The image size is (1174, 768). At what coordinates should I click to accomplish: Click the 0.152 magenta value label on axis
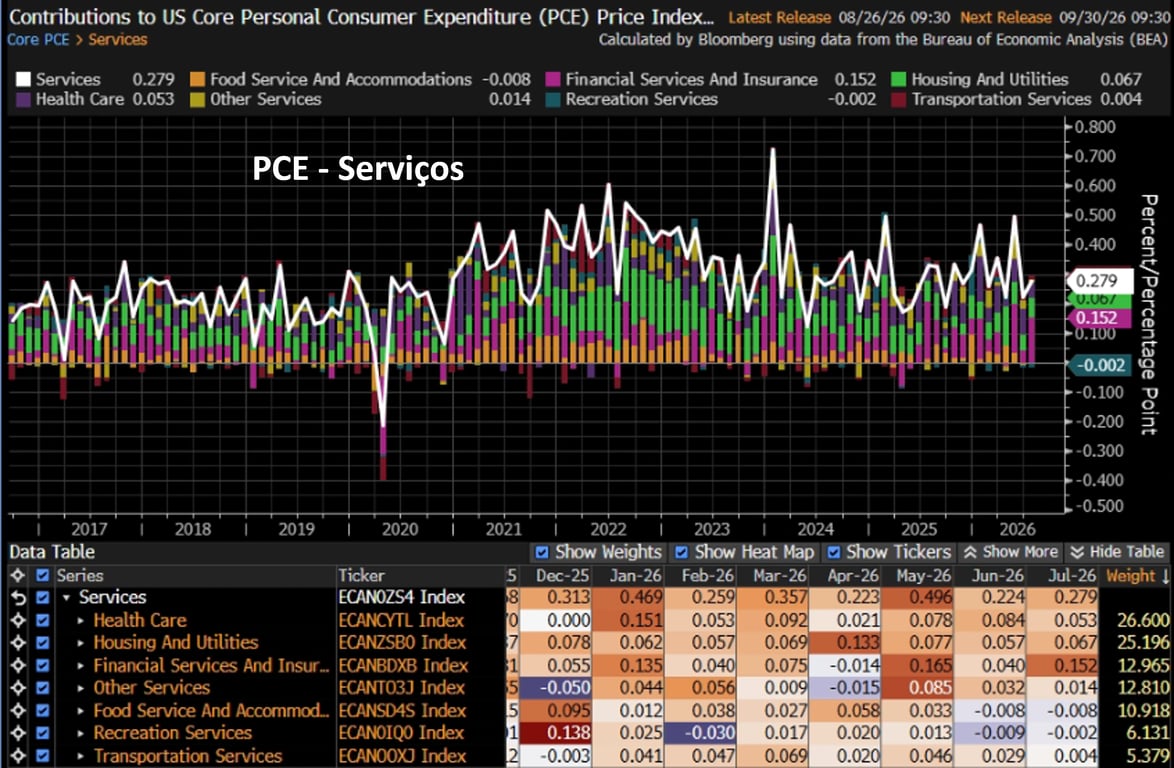[1099, 317]
